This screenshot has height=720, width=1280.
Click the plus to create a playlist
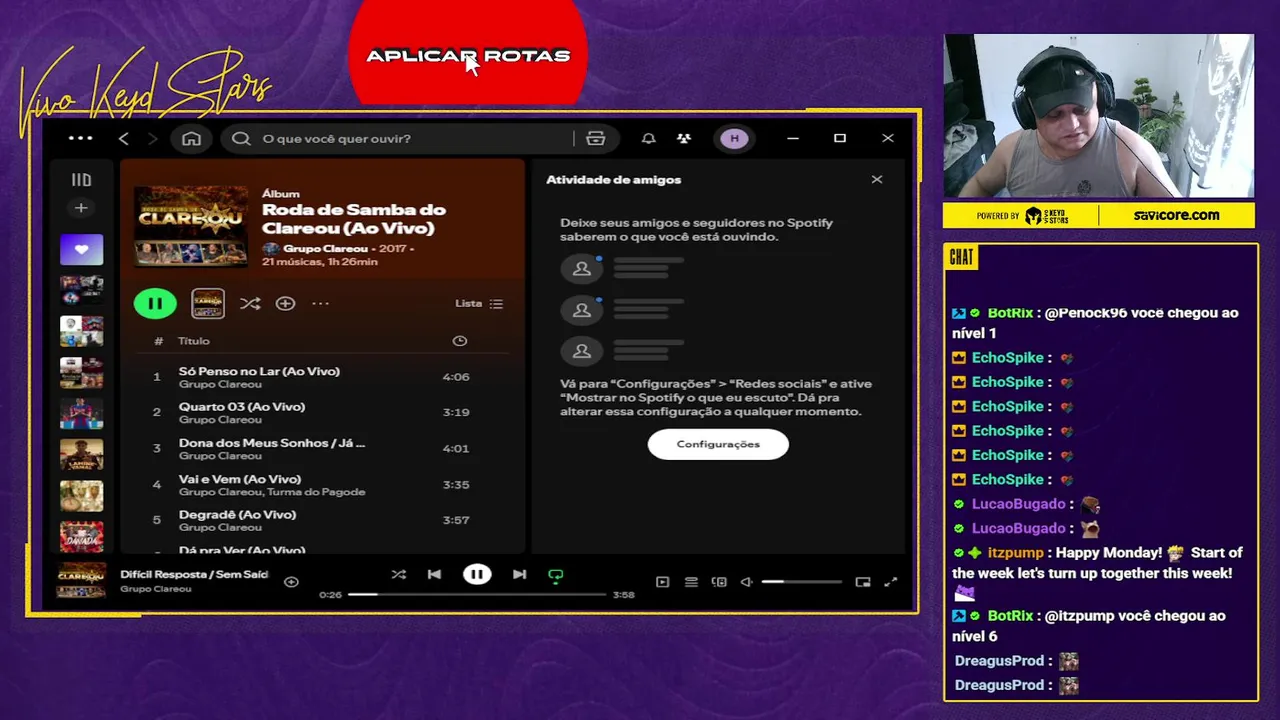coord(81,208)
